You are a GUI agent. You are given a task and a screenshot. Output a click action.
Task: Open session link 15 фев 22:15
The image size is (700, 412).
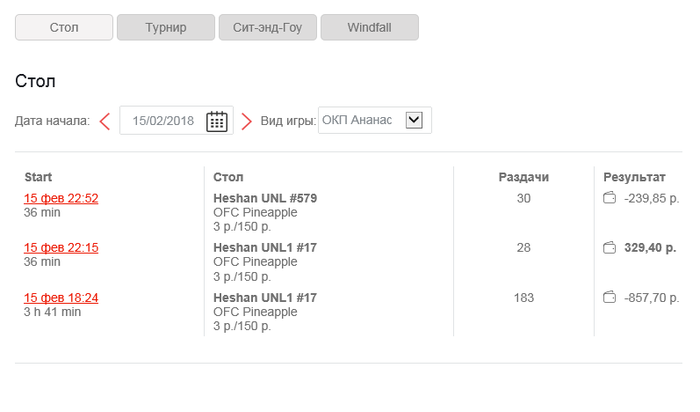point(61,247)
